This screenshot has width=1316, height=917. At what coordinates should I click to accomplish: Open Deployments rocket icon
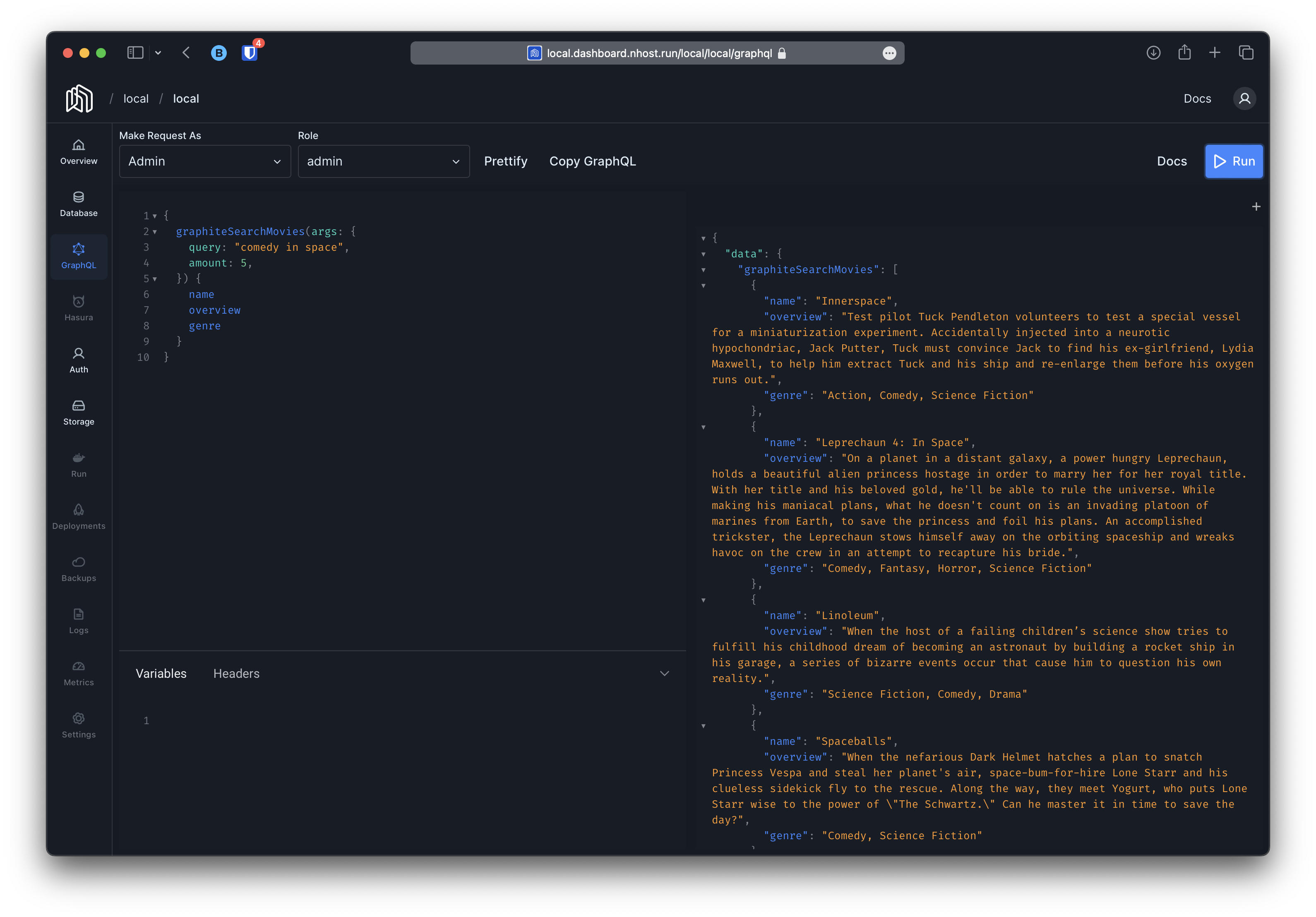[x=79, y=510]
